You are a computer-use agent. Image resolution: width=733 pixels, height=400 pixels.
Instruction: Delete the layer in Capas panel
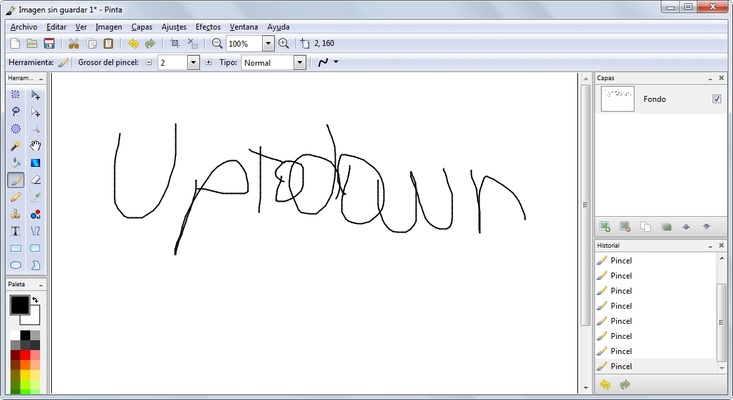625,227
